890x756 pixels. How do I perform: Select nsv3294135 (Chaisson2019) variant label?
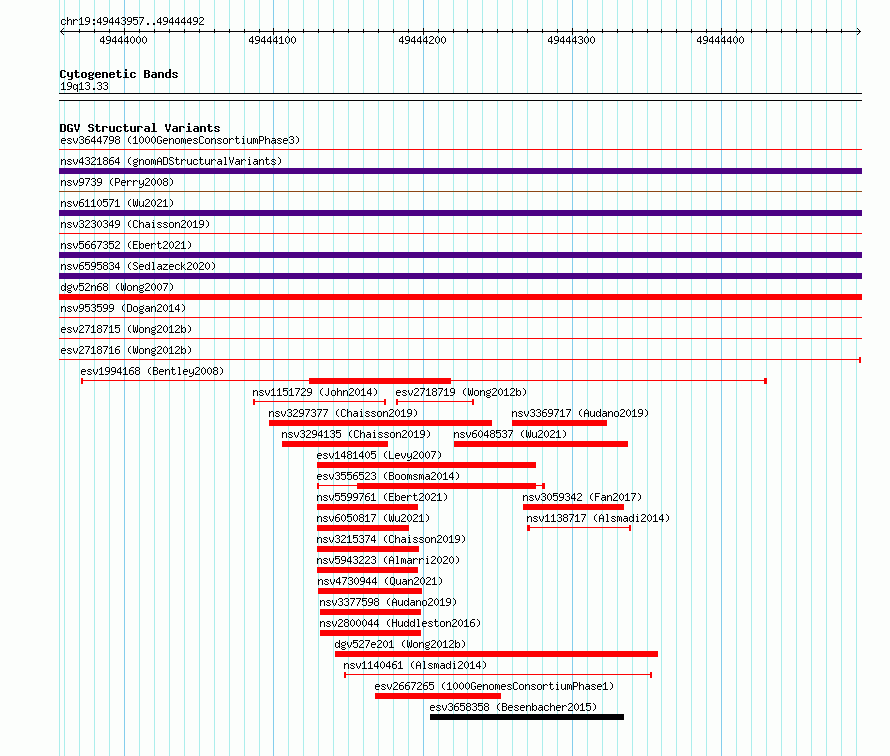point(356,434)
